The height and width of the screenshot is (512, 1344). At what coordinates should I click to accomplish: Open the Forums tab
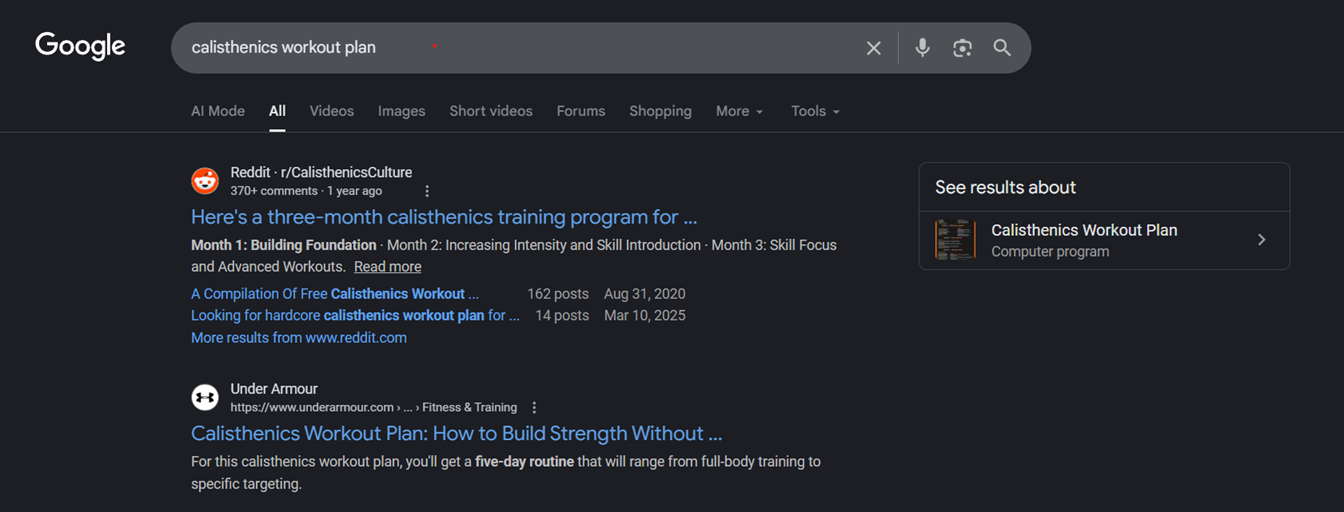[x=581, y=111]
